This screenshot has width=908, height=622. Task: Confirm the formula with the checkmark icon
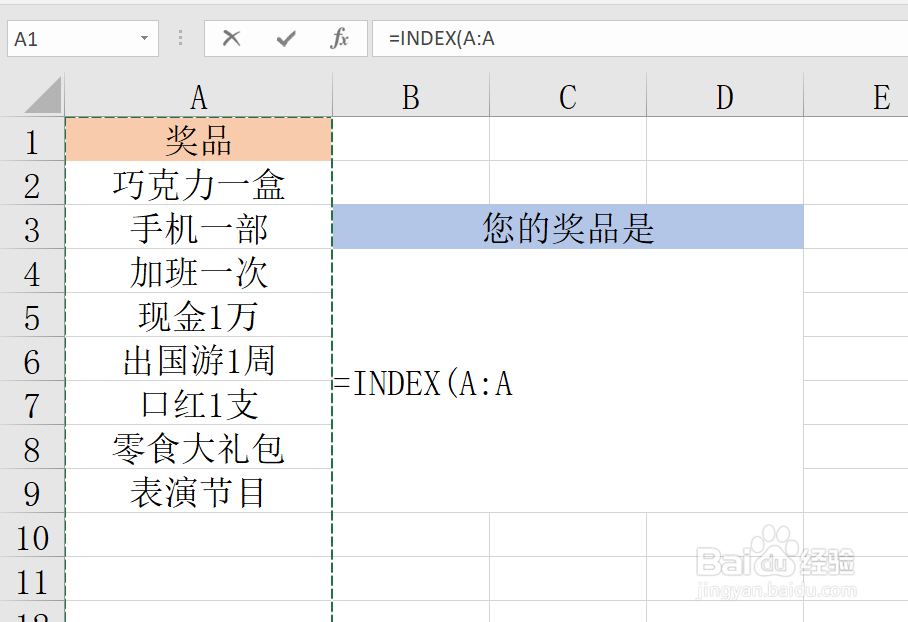pos(286,38)
